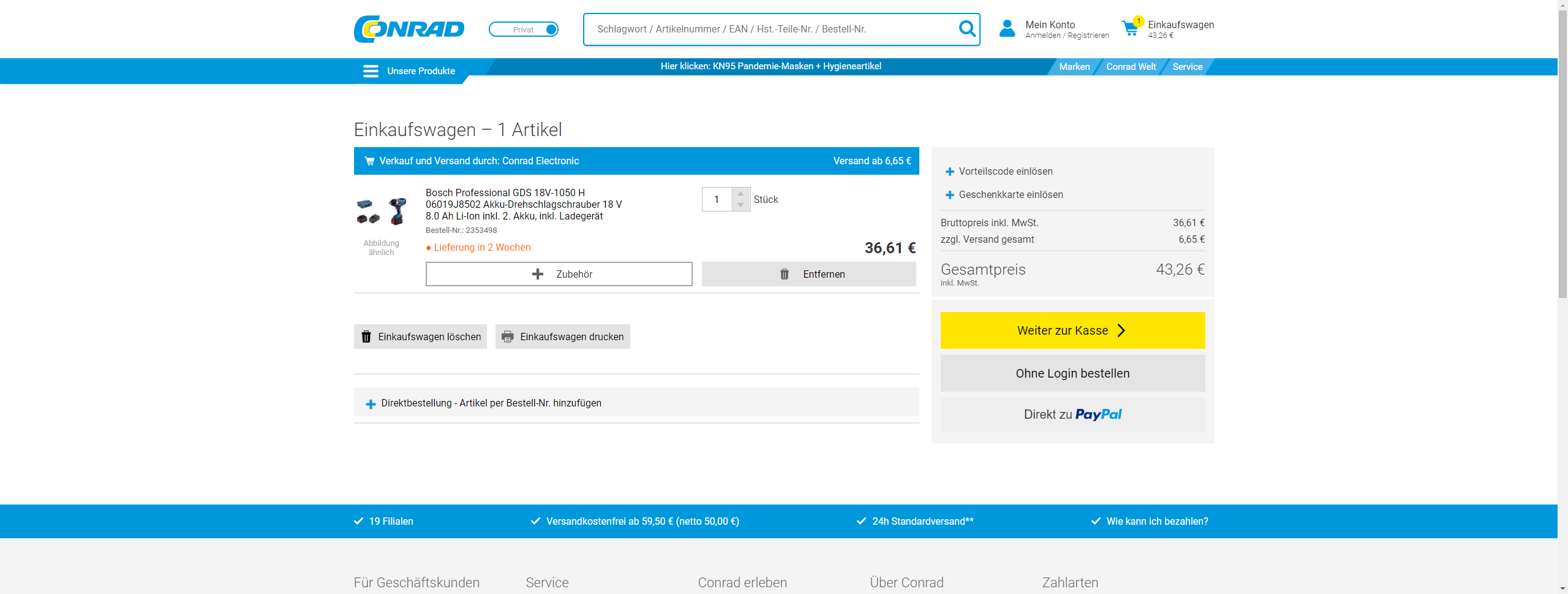Open the Unsere Produkte hamburger menu

click(x=371, y=71)
